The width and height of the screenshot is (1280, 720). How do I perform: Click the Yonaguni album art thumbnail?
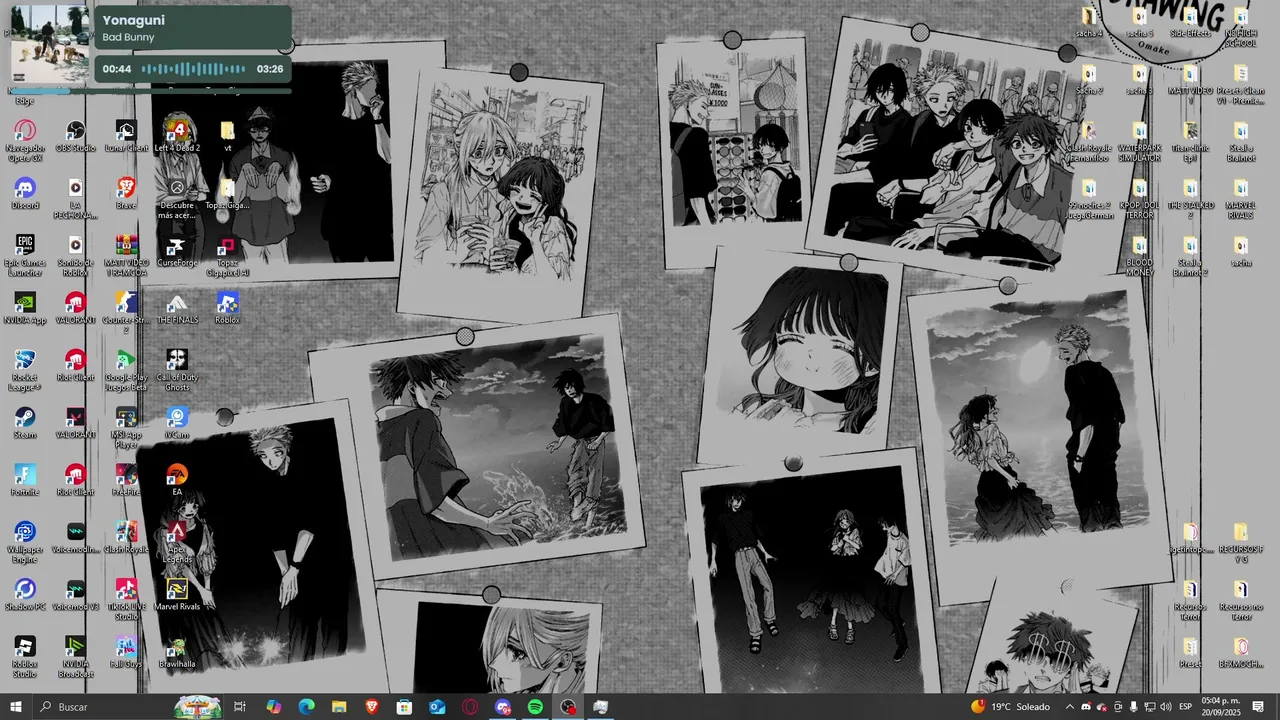(x=50, y=44)
